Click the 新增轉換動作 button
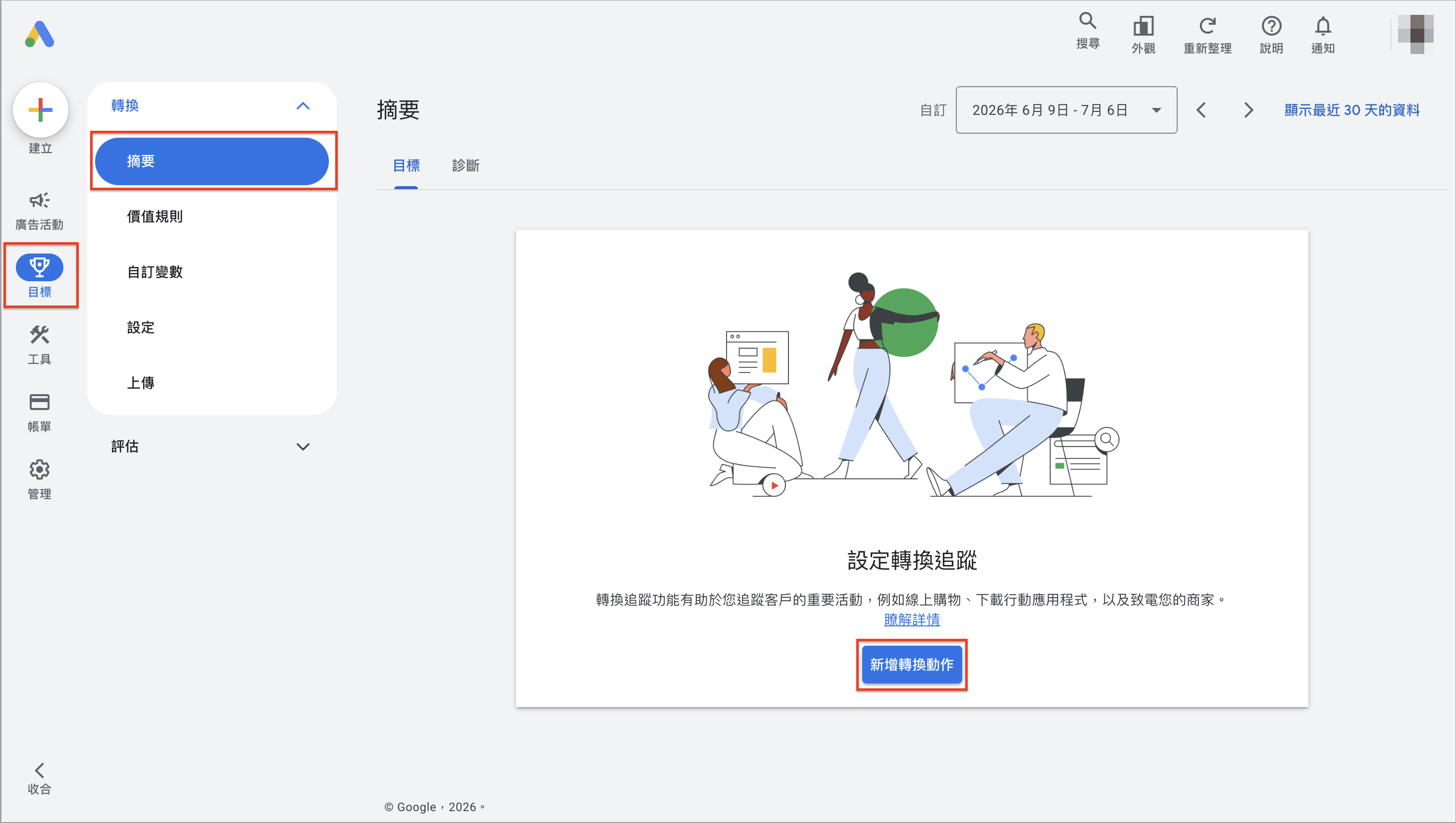 point(912,665)
